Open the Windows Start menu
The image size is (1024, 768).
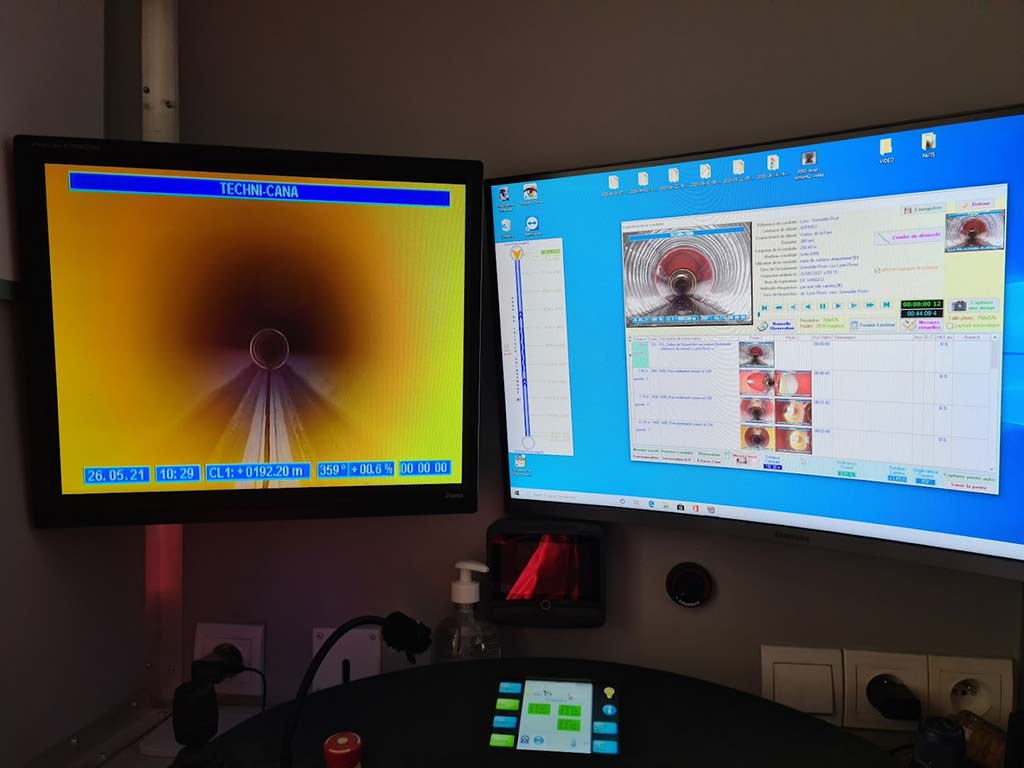point(517,493)
